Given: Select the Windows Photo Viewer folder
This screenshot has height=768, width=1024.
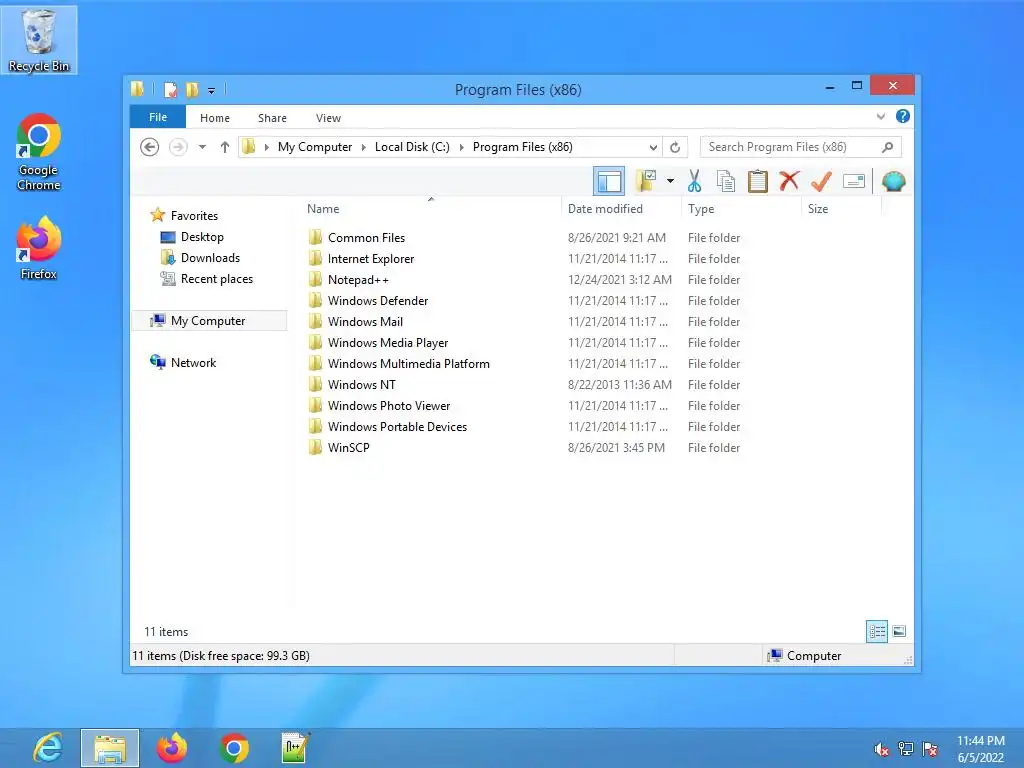Looking at the screenshot, I should 389,406.
